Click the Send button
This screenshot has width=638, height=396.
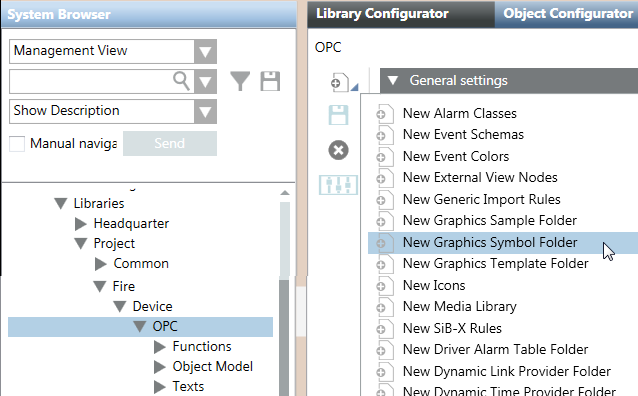point(170,143)
